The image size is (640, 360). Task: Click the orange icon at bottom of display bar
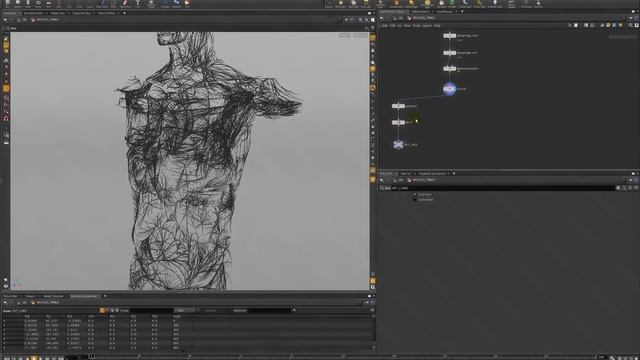click(x=373, y=281)
